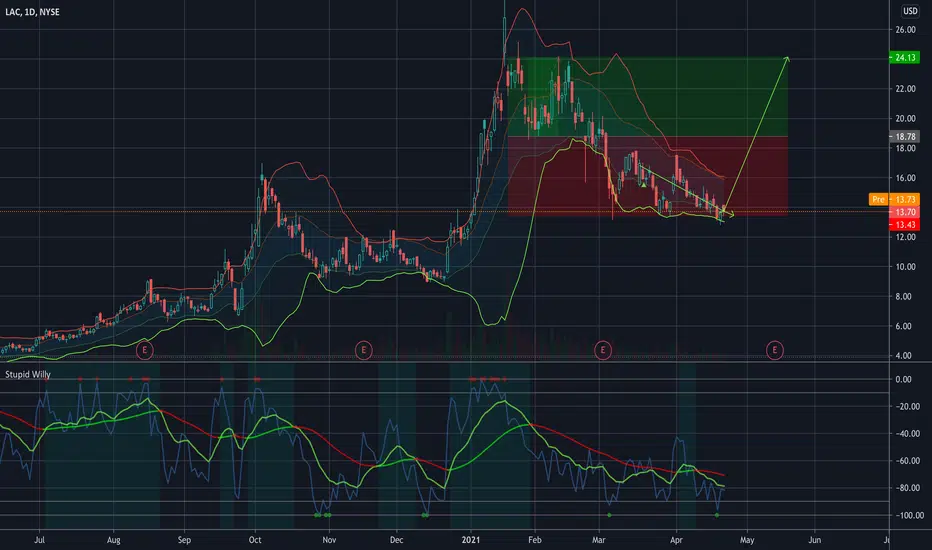Click the 10.00 price axis value

click(x=905, y=267)
